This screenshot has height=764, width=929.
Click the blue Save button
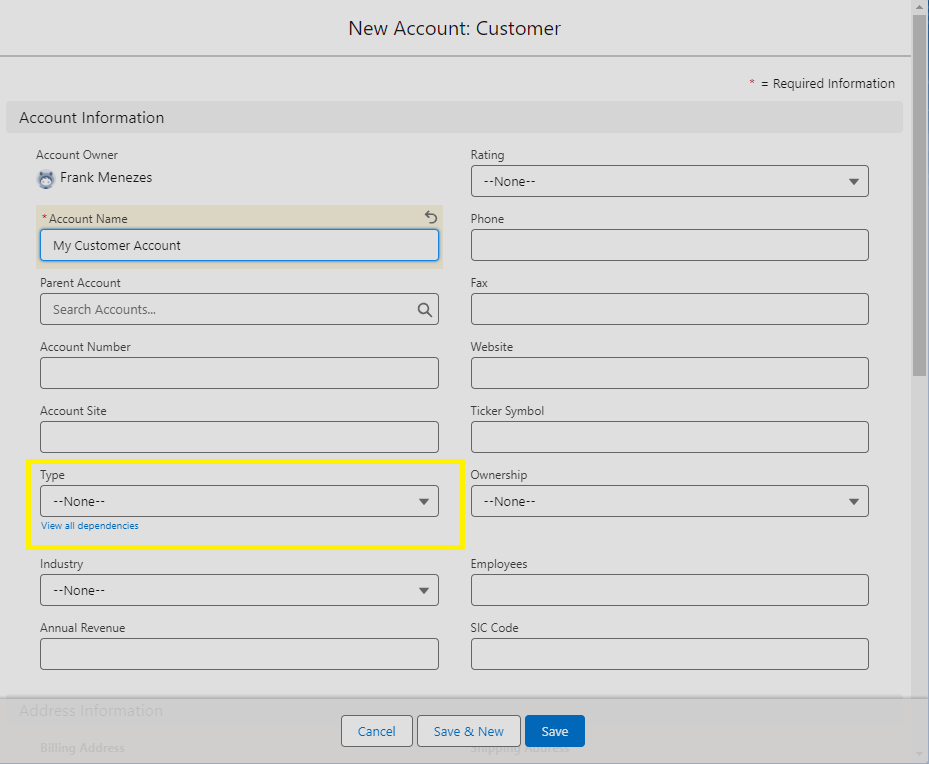[555, 731]
